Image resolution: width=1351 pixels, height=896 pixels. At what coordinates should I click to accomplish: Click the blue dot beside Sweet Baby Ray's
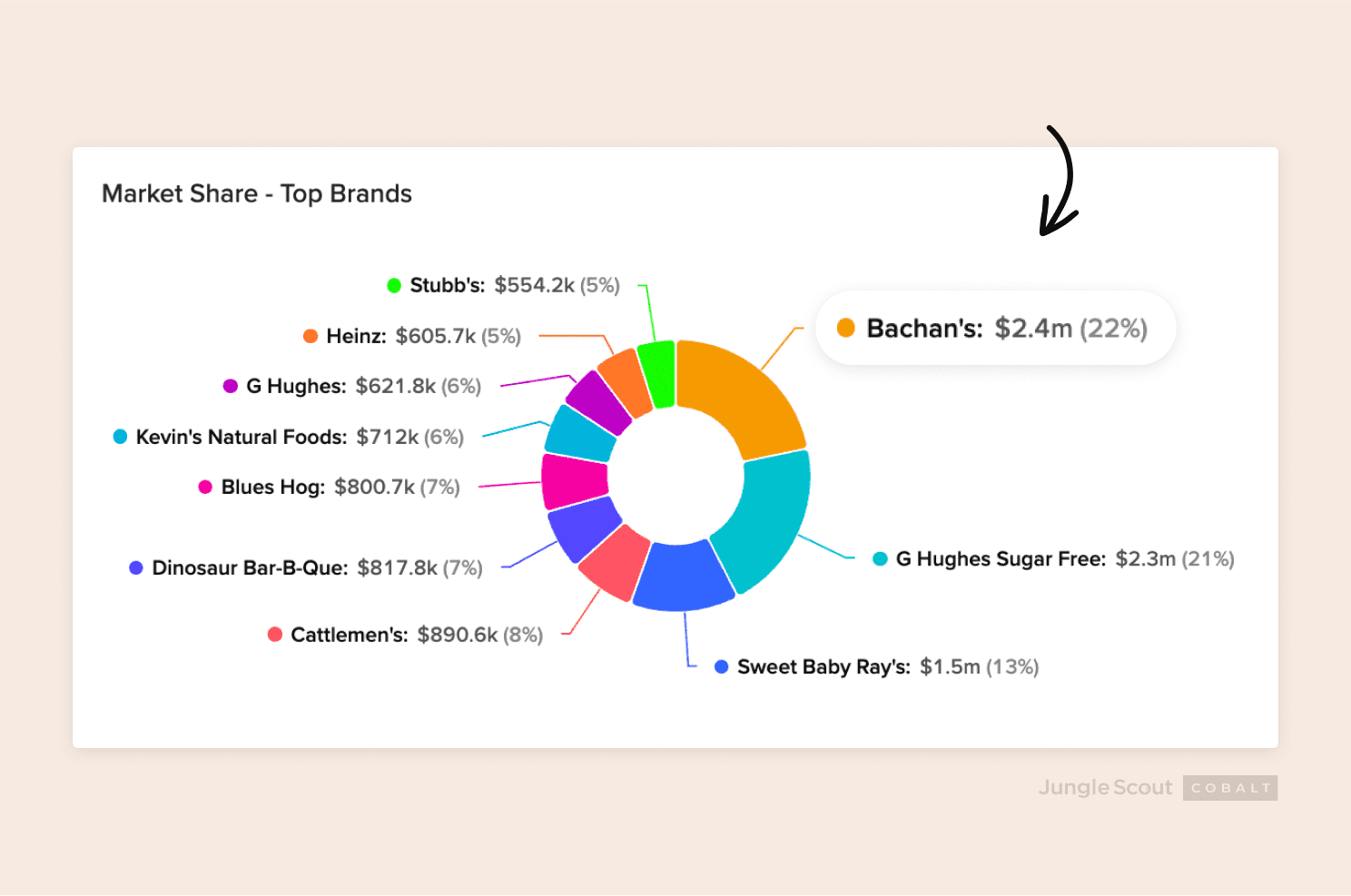722,666
